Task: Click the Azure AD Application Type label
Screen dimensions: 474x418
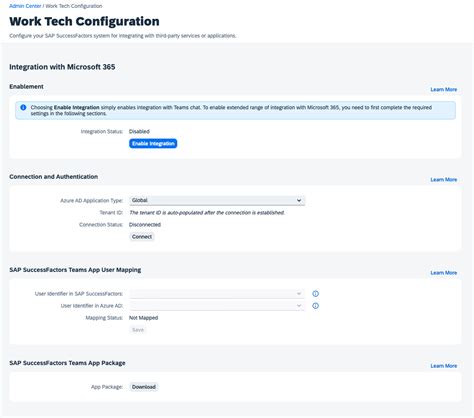Action: 91,201
